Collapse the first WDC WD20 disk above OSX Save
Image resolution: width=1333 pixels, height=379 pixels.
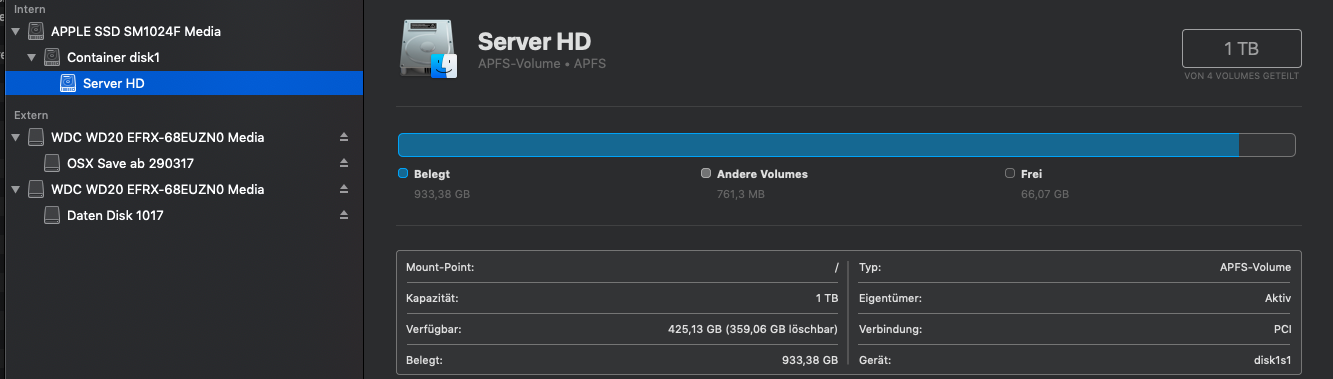pyautogui.click(x=15, y=137)
